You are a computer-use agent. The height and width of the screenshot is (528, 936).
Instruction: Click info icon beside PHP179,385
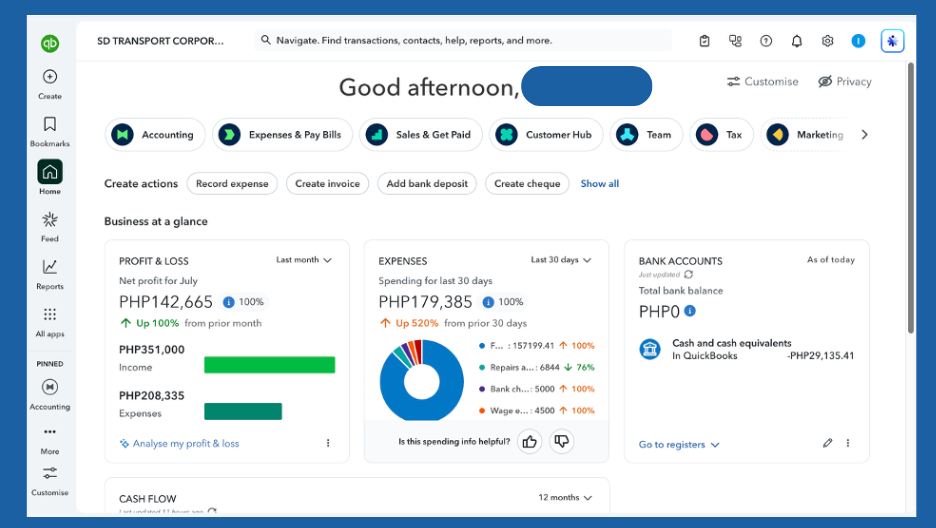(x=488, y=302)
